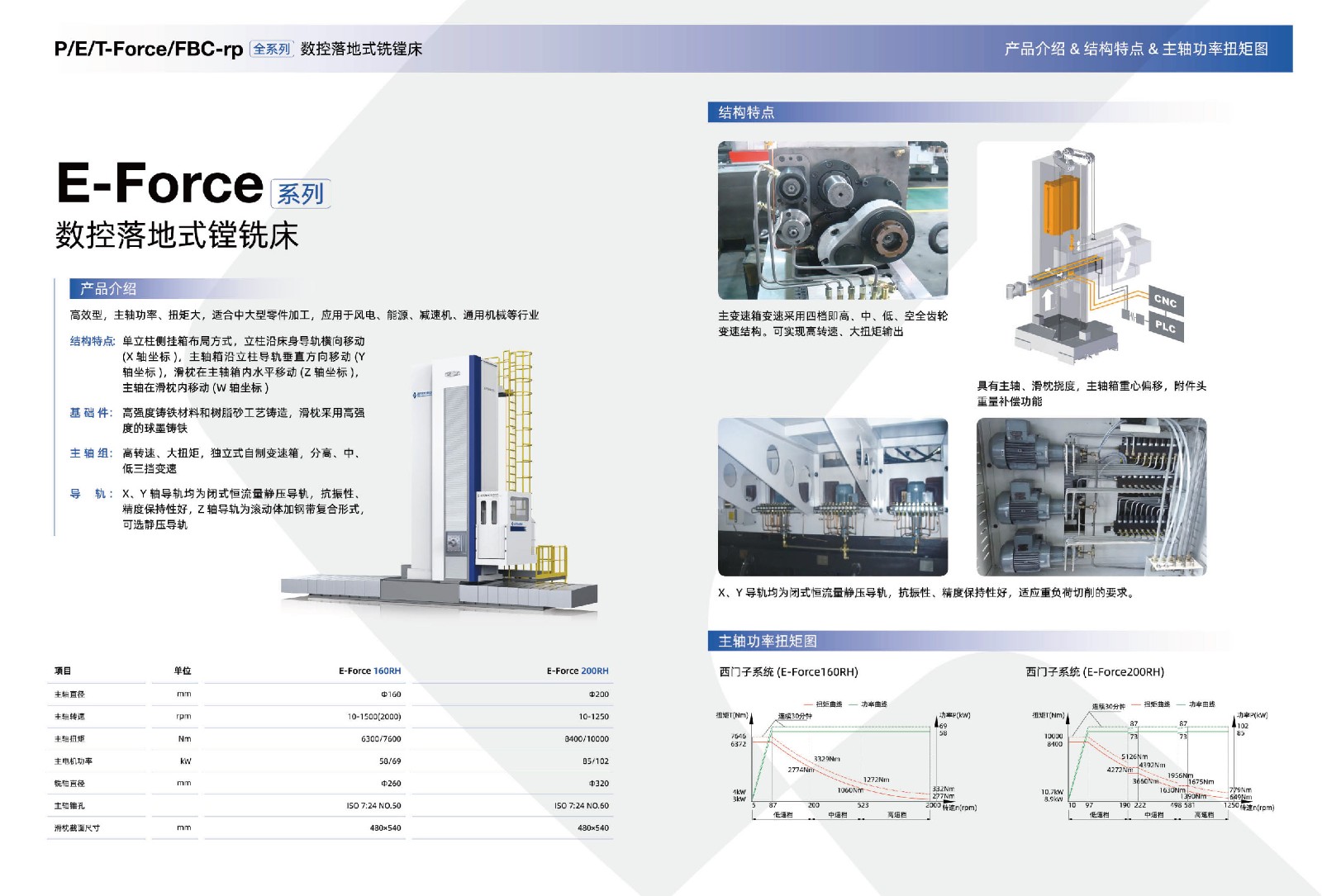Click the 全系列 badge in the header
1322x896 pixels.
coord(271,50)
